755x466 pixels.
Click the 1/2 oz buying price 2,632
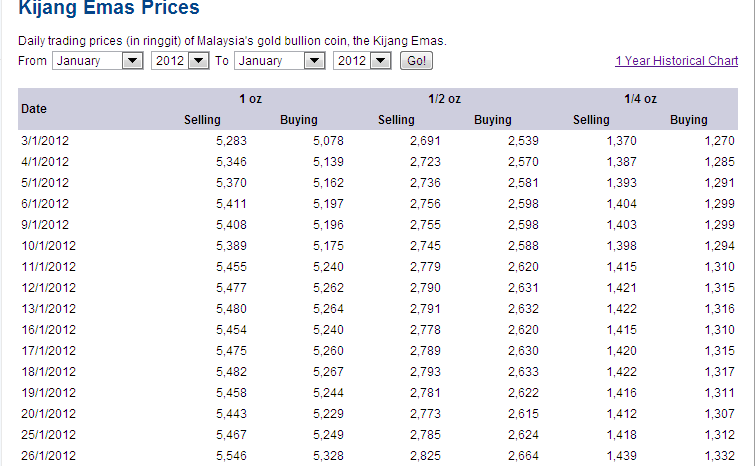coord(523,309)
